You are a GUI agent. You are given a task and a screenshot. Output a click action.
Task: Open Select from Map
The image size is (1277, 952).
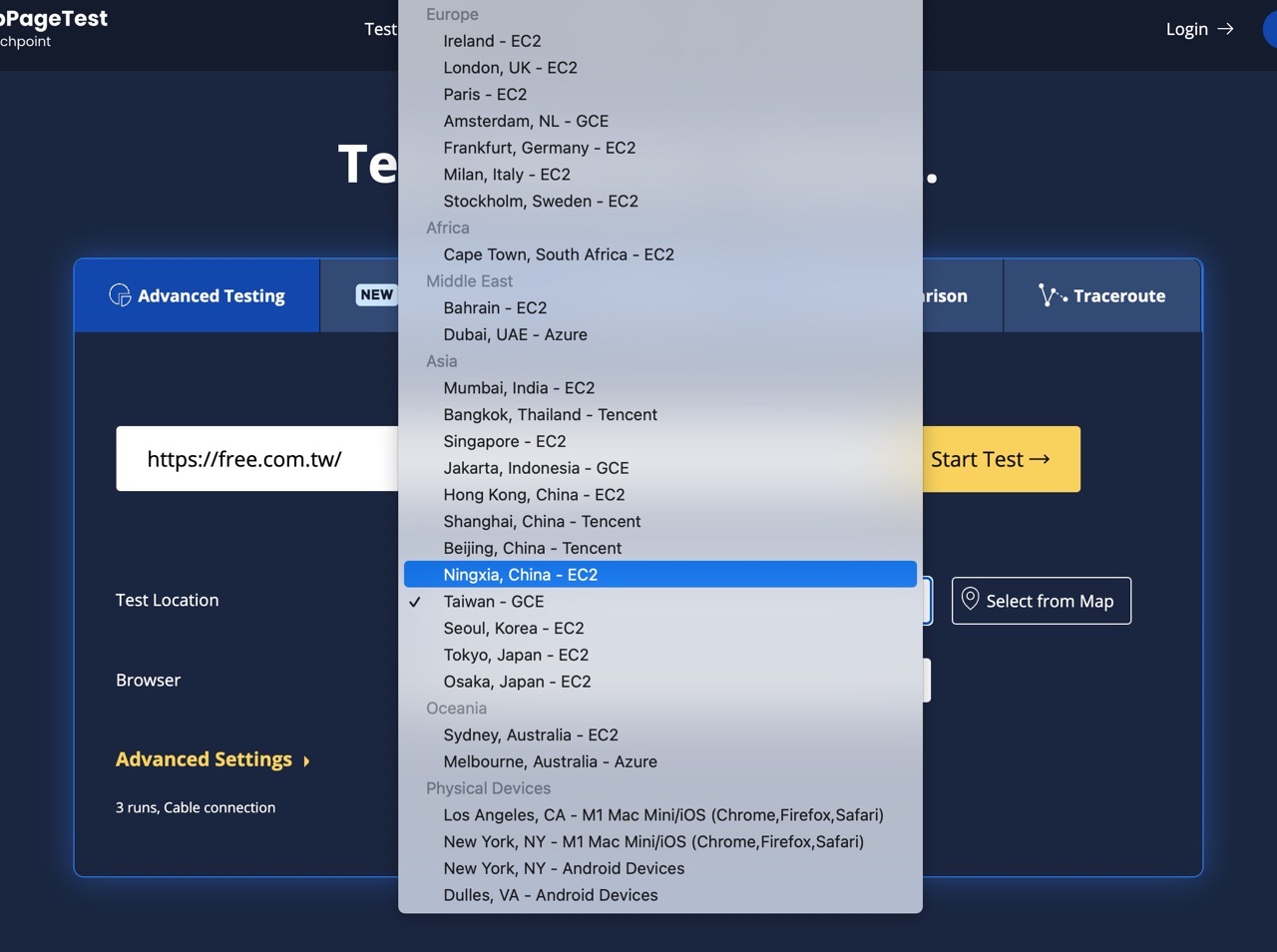click(x=1042, y=601)
